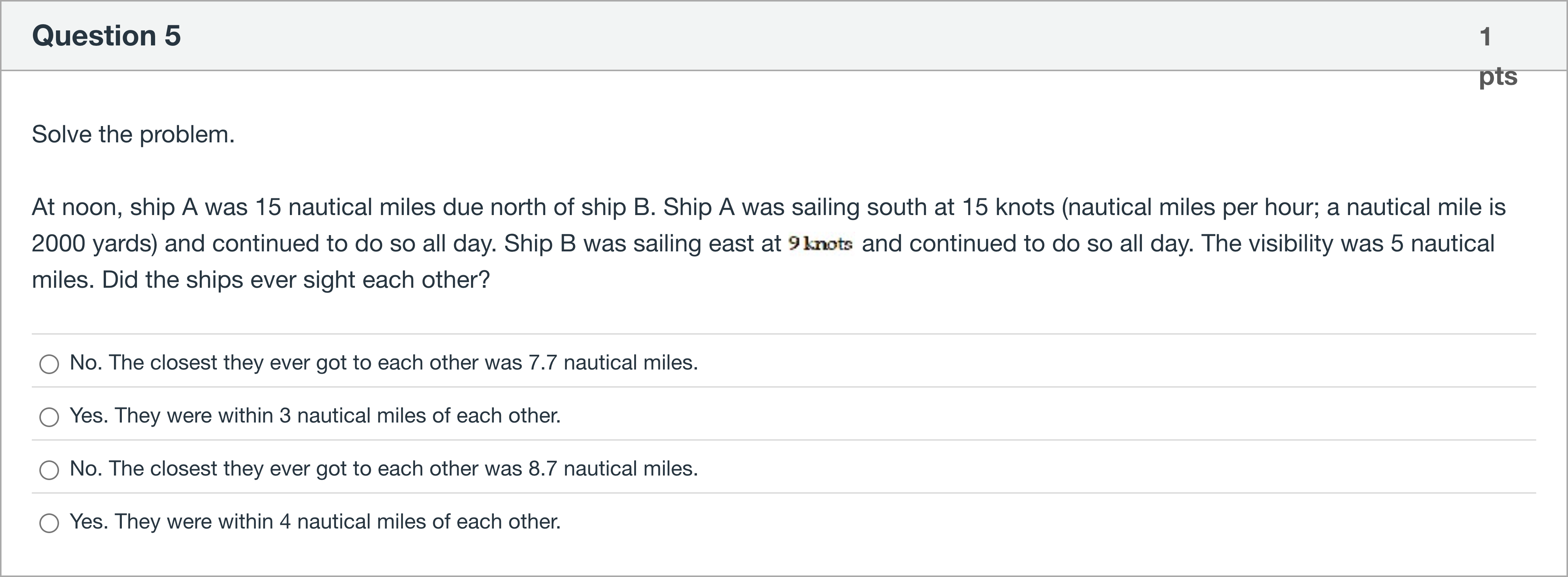Click the sentence "Did the ships ever sight each other?"

coord(295,280)
